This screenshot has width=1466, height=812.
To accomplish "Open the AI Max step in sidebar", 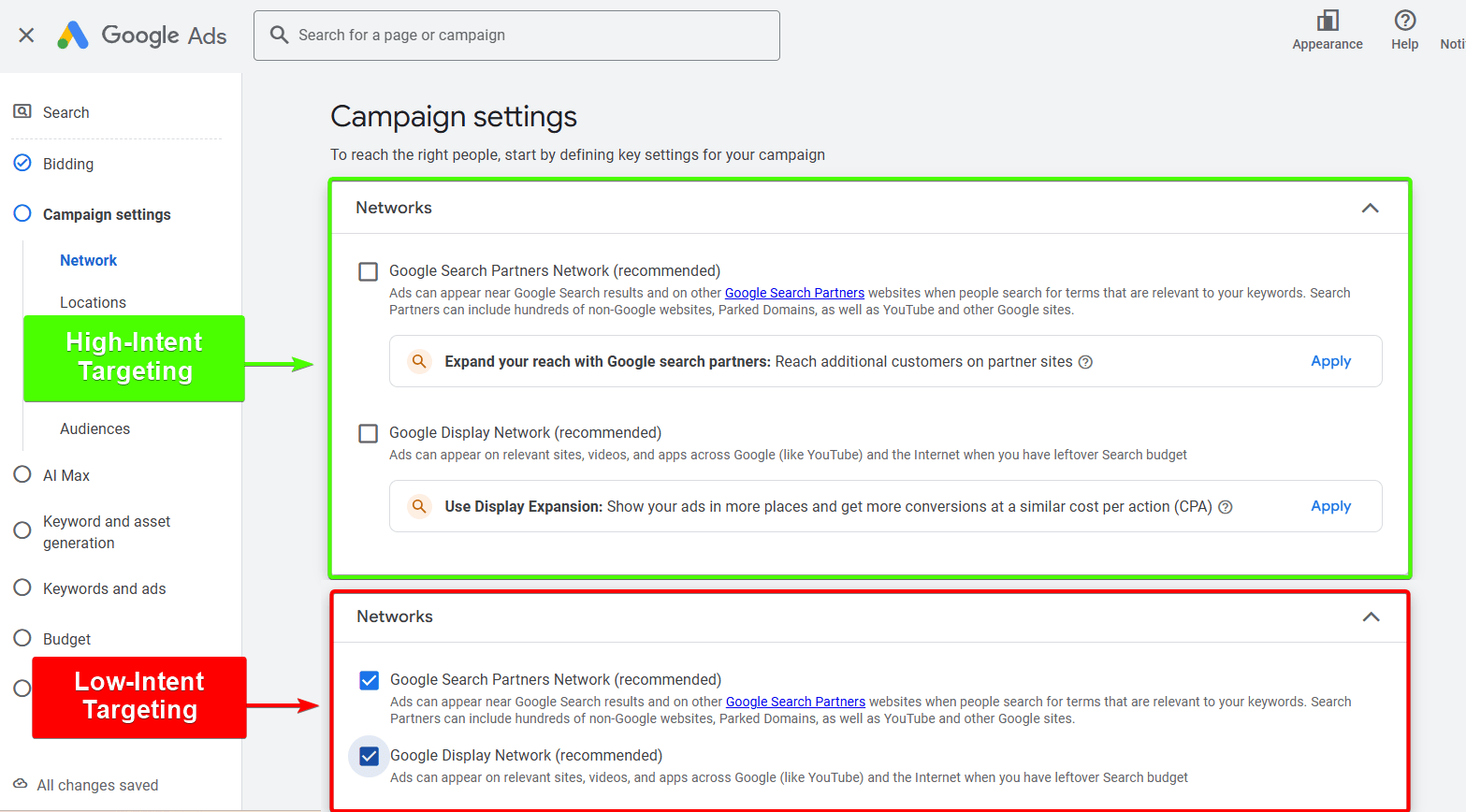I will (x=65, y=475).
